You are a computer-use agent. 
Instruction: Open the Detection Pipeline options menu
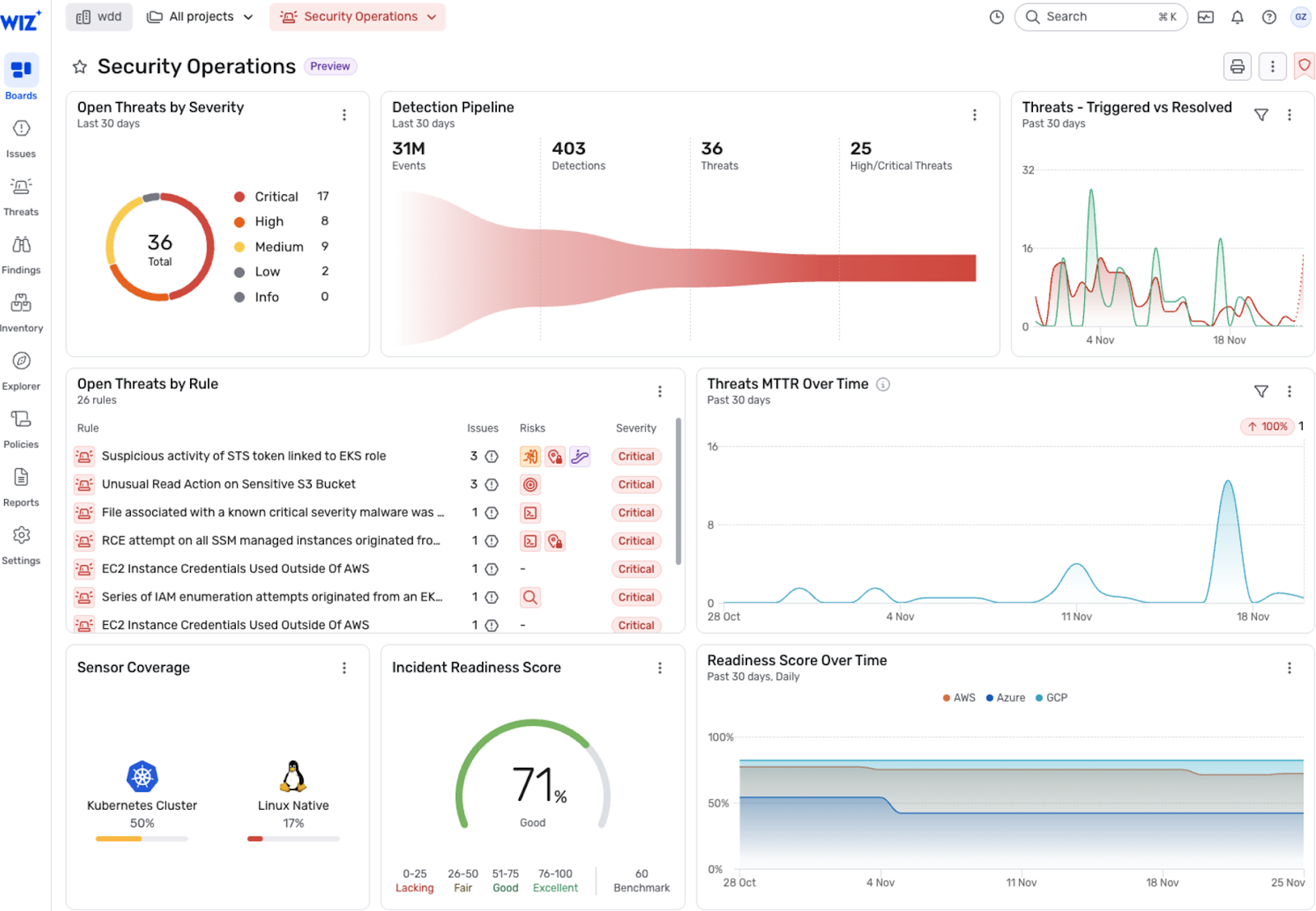point(975,114)
